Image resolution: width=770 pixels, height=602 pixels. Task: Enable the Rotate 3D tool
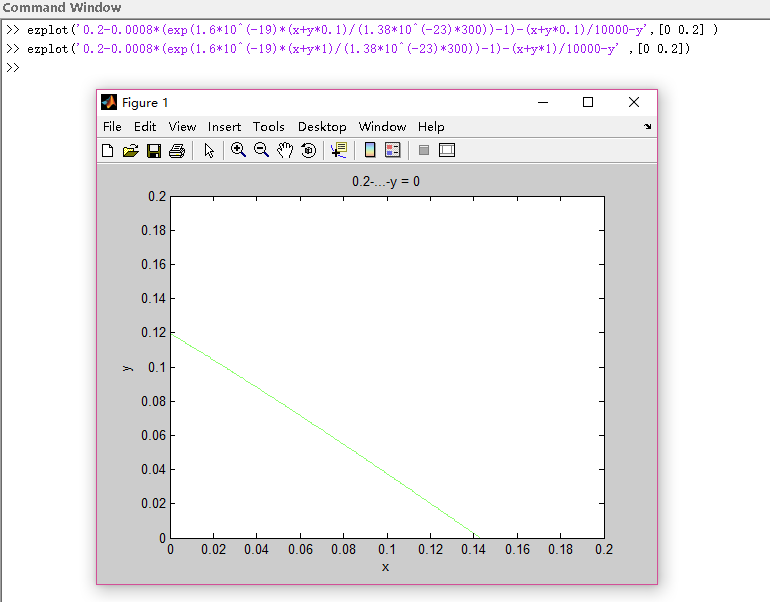[308, 150]
